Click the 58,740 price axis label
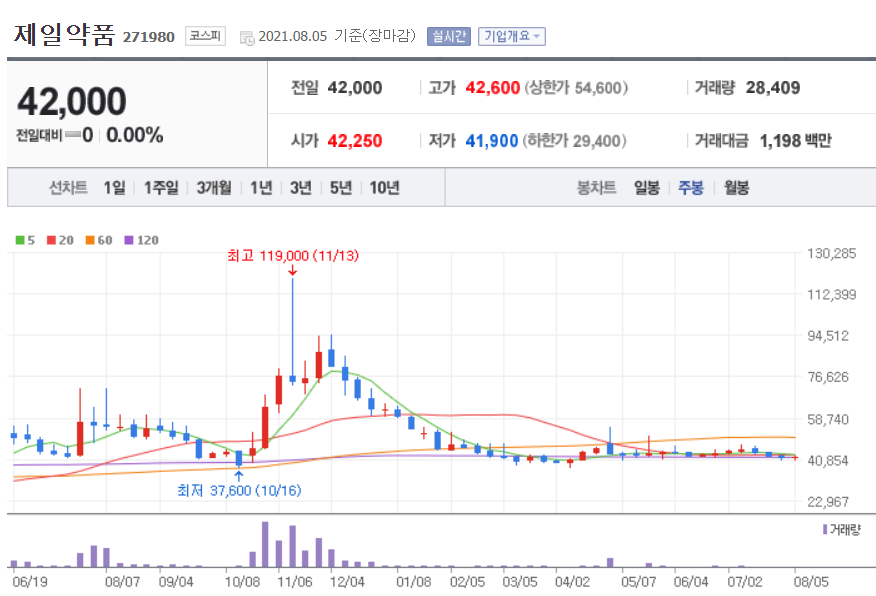 828,419
